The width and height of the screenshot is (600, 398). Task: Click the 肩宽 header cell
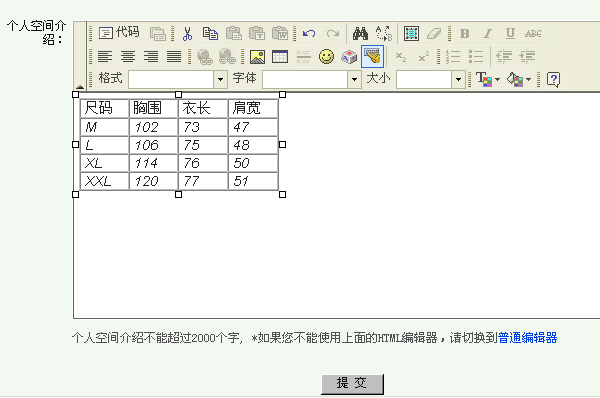click(253, 108)
